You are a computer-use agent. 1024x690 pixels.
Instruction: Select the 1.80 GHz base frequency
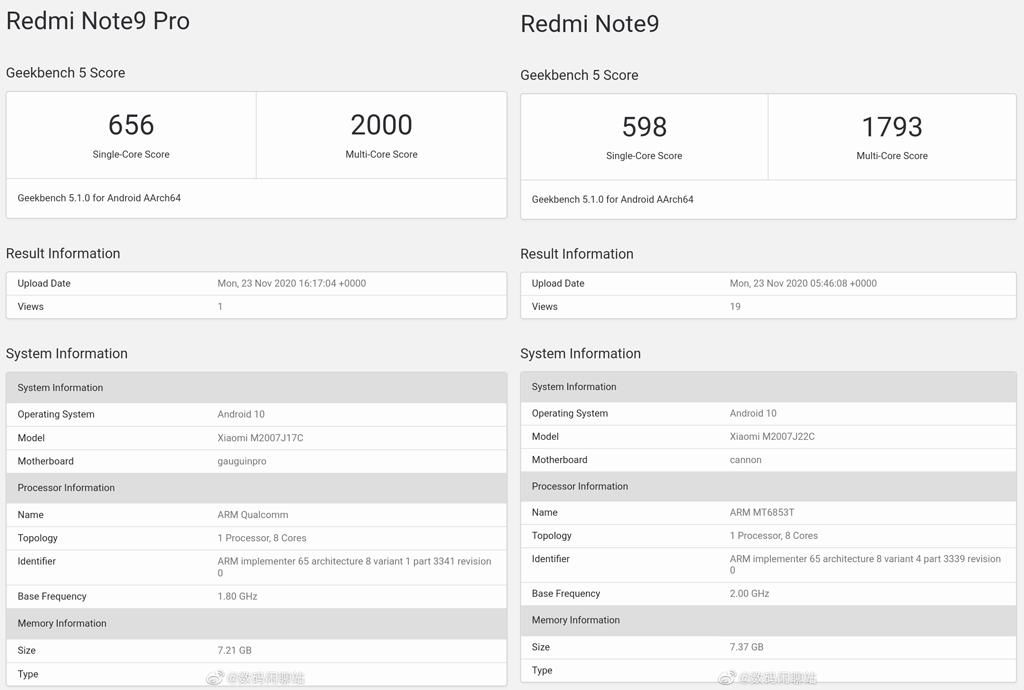coord(238,597)
